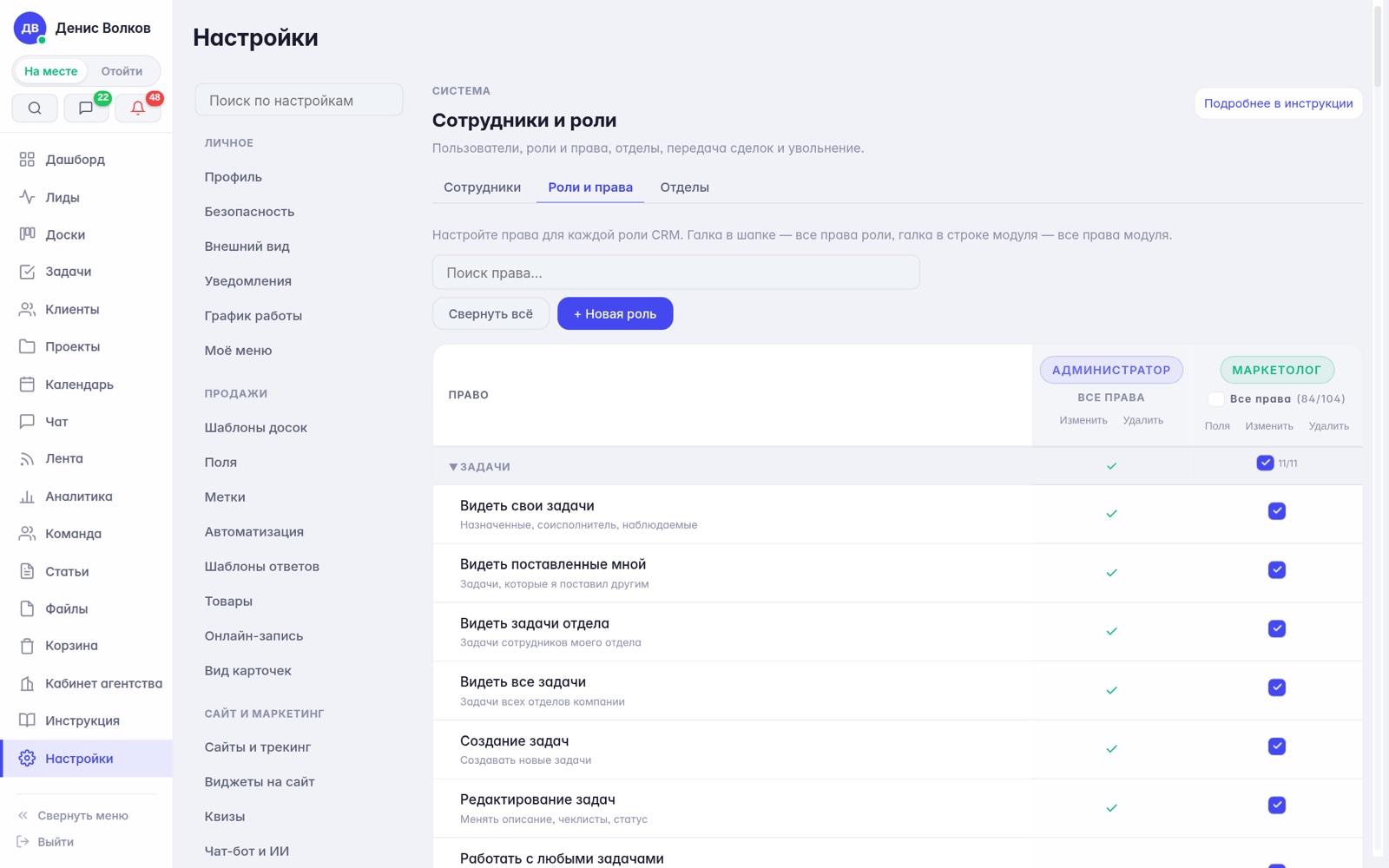The height and width of the screenshot is (868, 1389).
Task: Uncheck Маркетолог right Видеть задачи отдела
Action: click(1276, 628)
